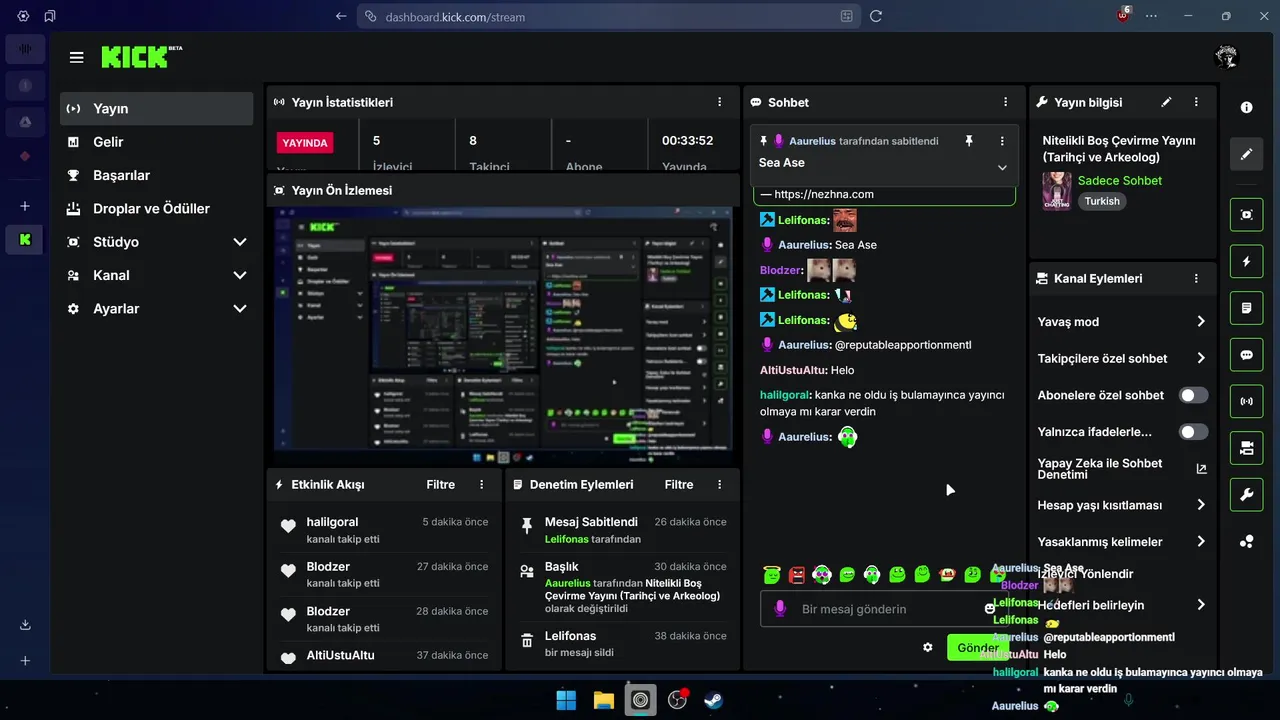The image size is (1280, 720).
Task: Toggle stream preview widget in right toolbar
Action: [x=1246, y=214]
